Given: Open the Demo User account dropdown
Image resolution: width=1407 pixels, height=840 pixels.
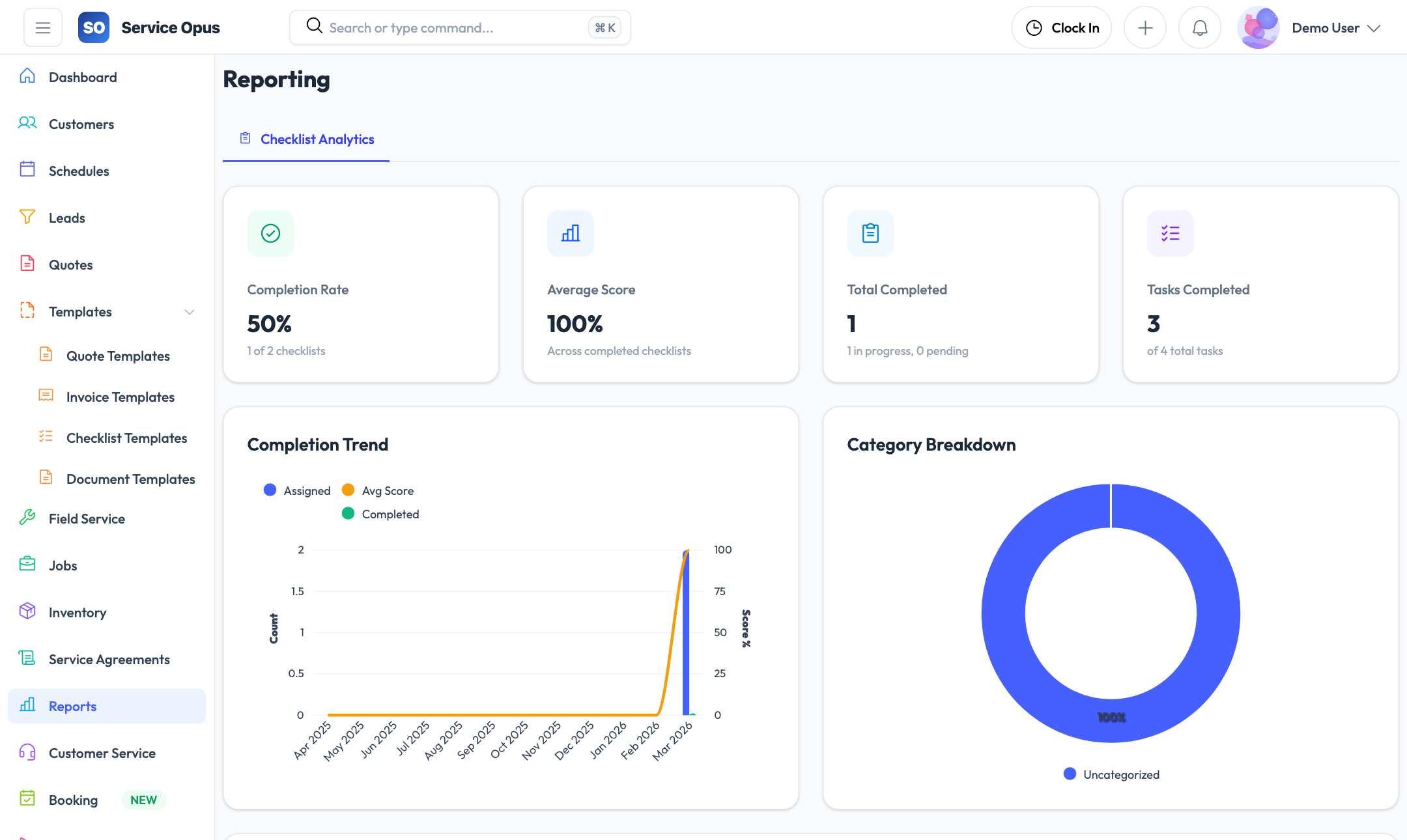Looking at the screenshot, I should [1335, 27].
